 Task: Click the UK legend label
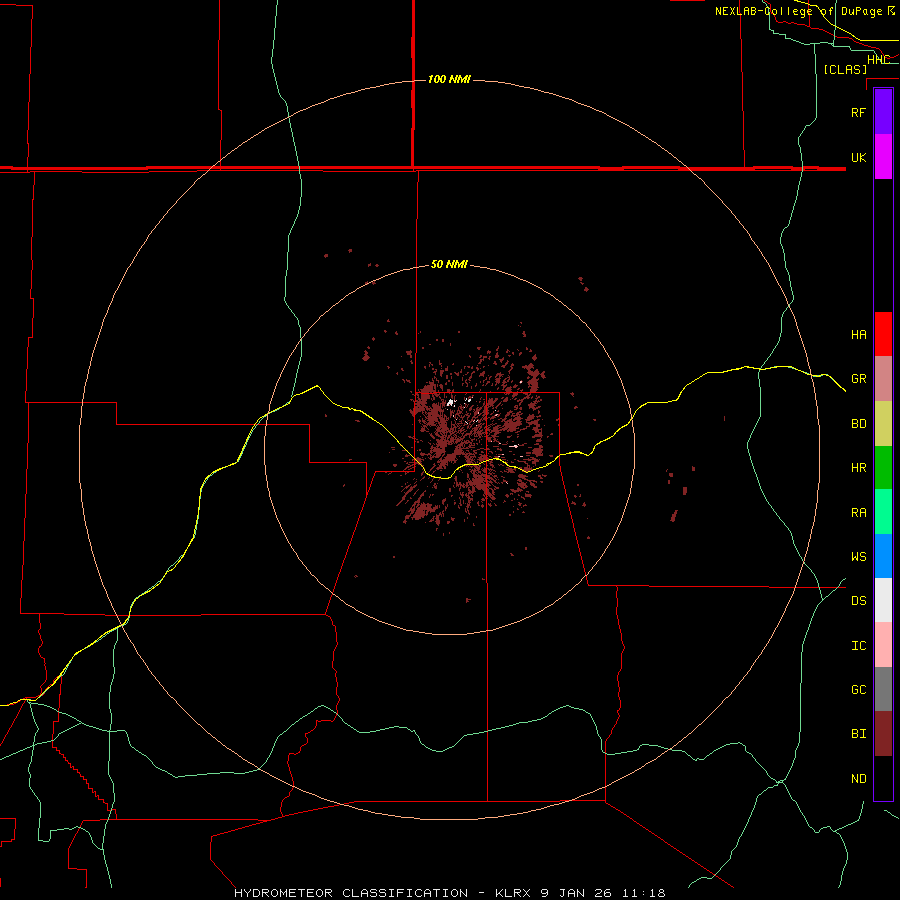click(858, 157)
